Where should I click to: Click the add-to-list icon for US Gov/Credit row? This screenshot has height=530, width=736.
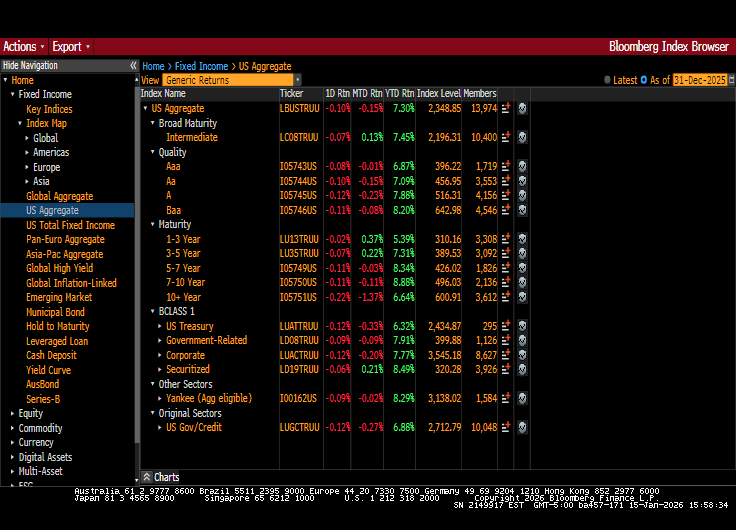[x=506, y=428]
